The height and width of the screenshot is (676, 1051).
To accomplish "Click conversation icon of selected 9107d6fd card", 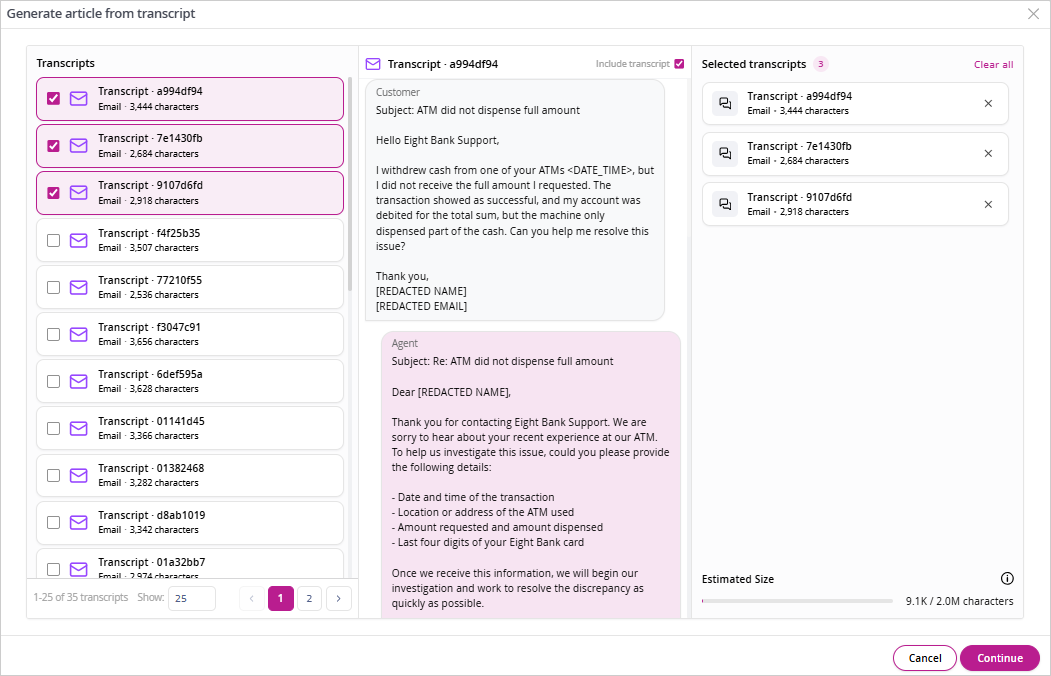I will [x=725, y=204].
